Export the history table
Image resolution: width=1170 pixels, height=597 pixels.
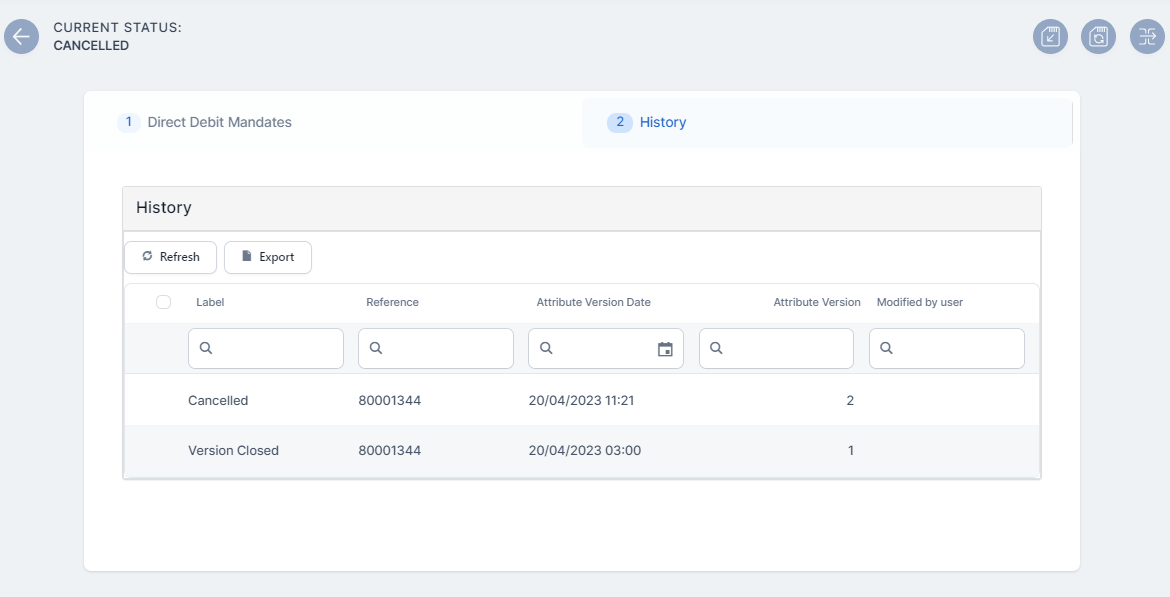click(267, 257)
